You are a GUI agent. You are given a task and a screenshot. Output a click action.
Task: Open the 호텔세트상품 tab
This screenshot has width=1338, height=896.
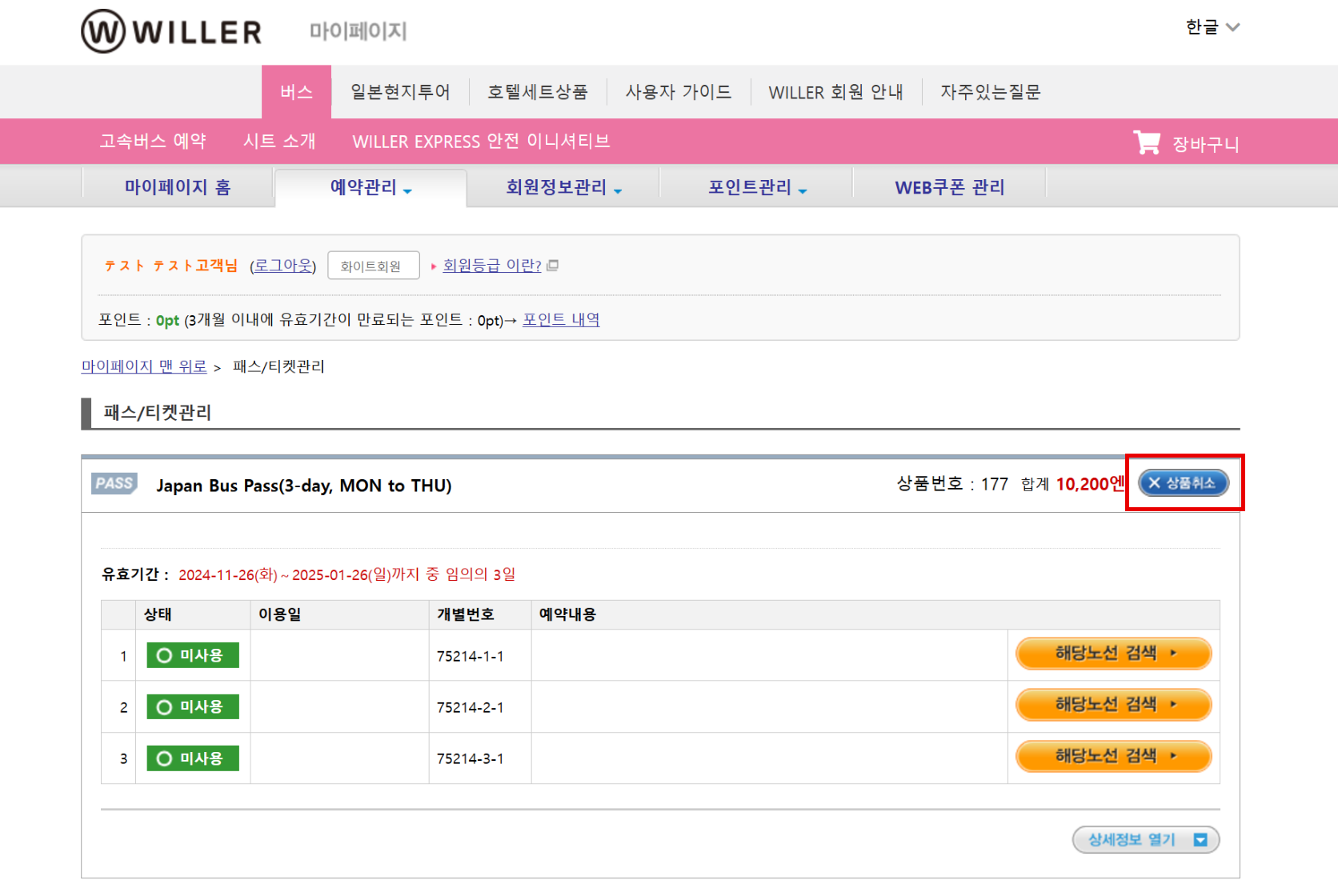tap(538, 92)
